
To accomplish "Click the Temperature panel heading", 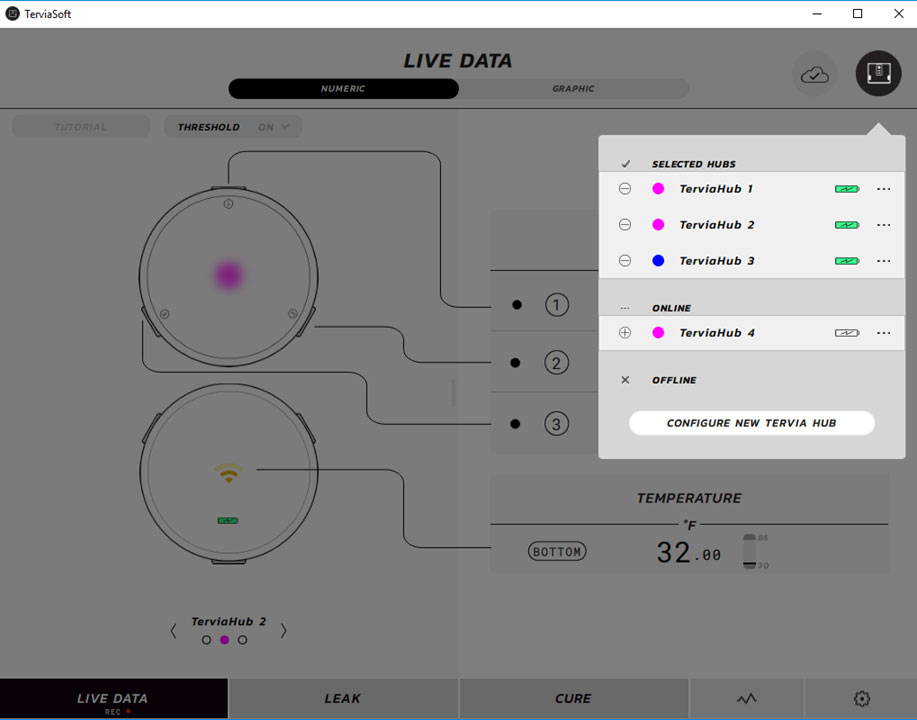I will 689,498.
